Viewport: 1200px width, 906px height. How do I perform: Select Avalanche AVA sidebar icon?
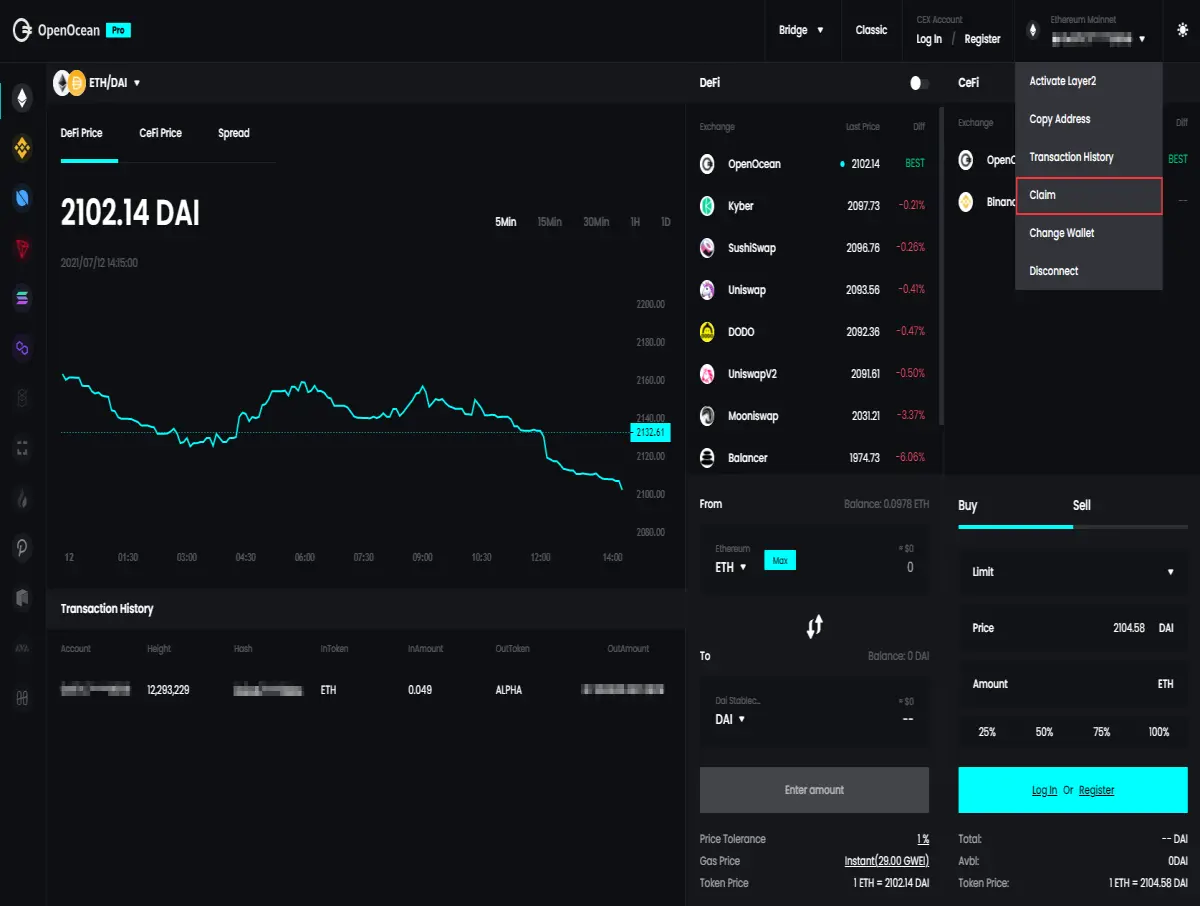click(x=22, y=648)
